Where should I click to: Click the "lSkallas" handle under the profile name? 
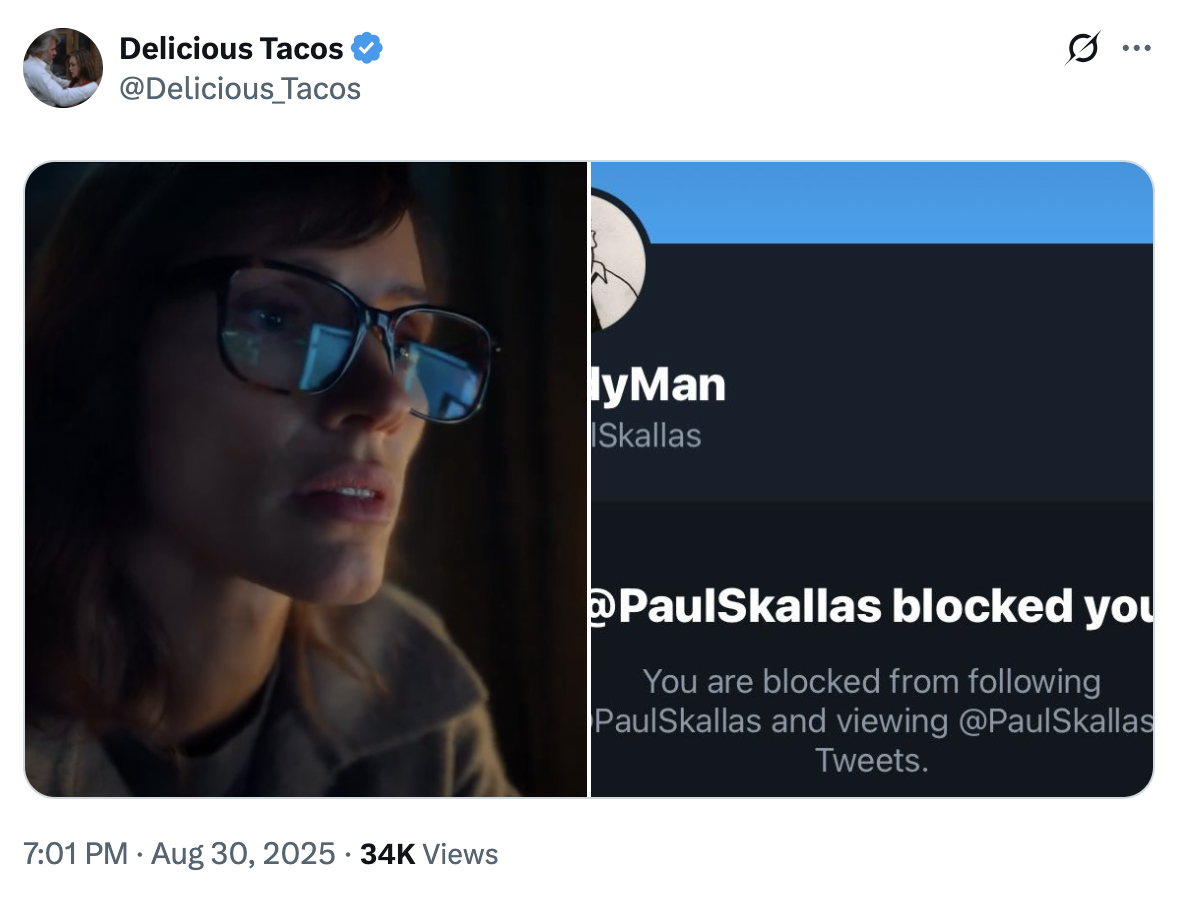(648, 436)
